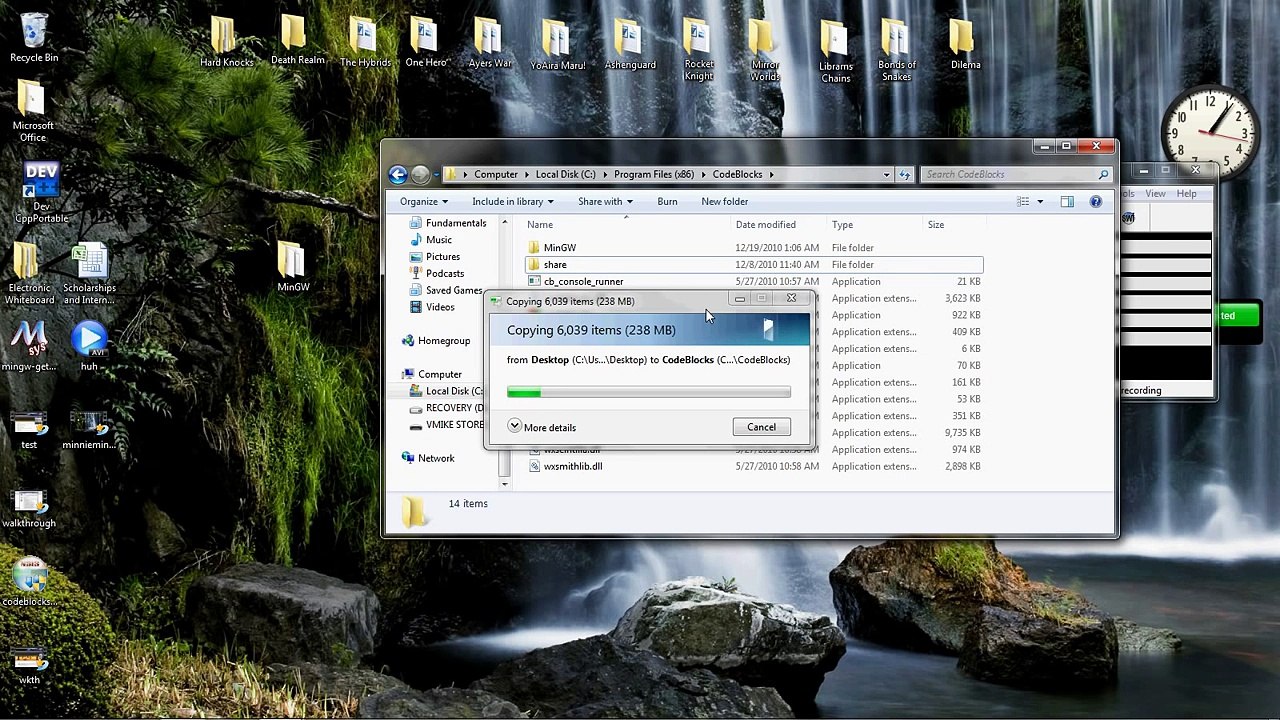Open the Ashenguard desktop folder
Viewport: 1280px width, 720px height.
(629, 44)
